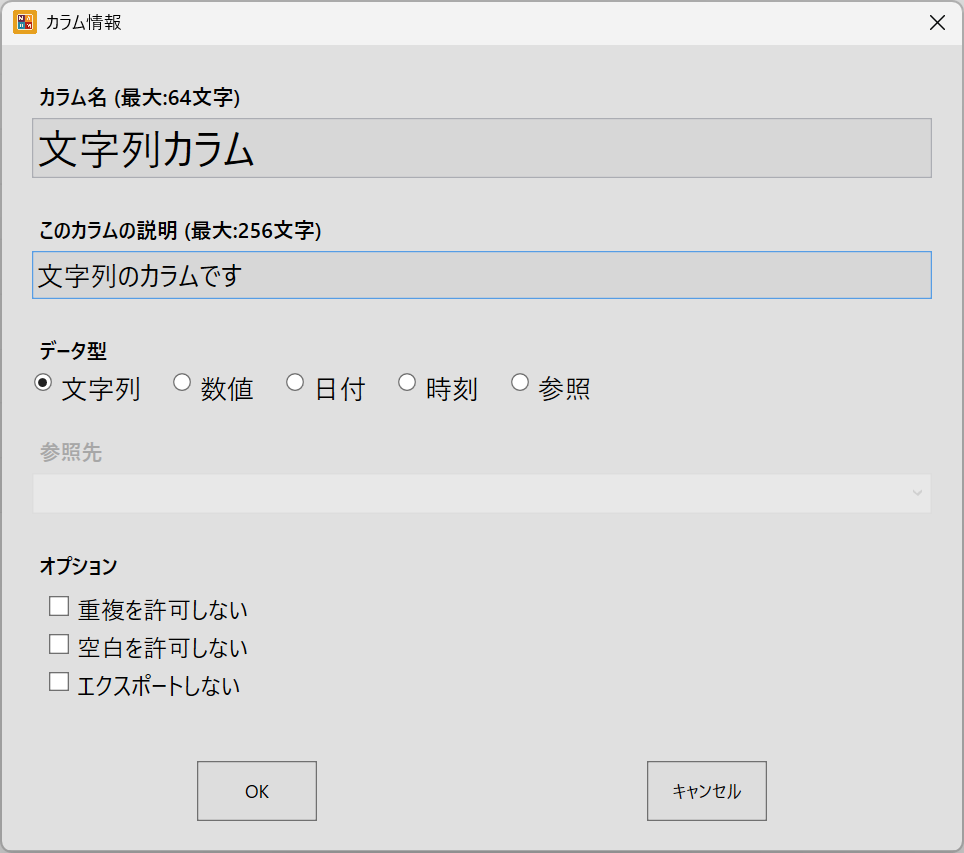Check the エクスポートしない box
The height and width of the screenshot is (853, 964).
click(x=59, y=682)
